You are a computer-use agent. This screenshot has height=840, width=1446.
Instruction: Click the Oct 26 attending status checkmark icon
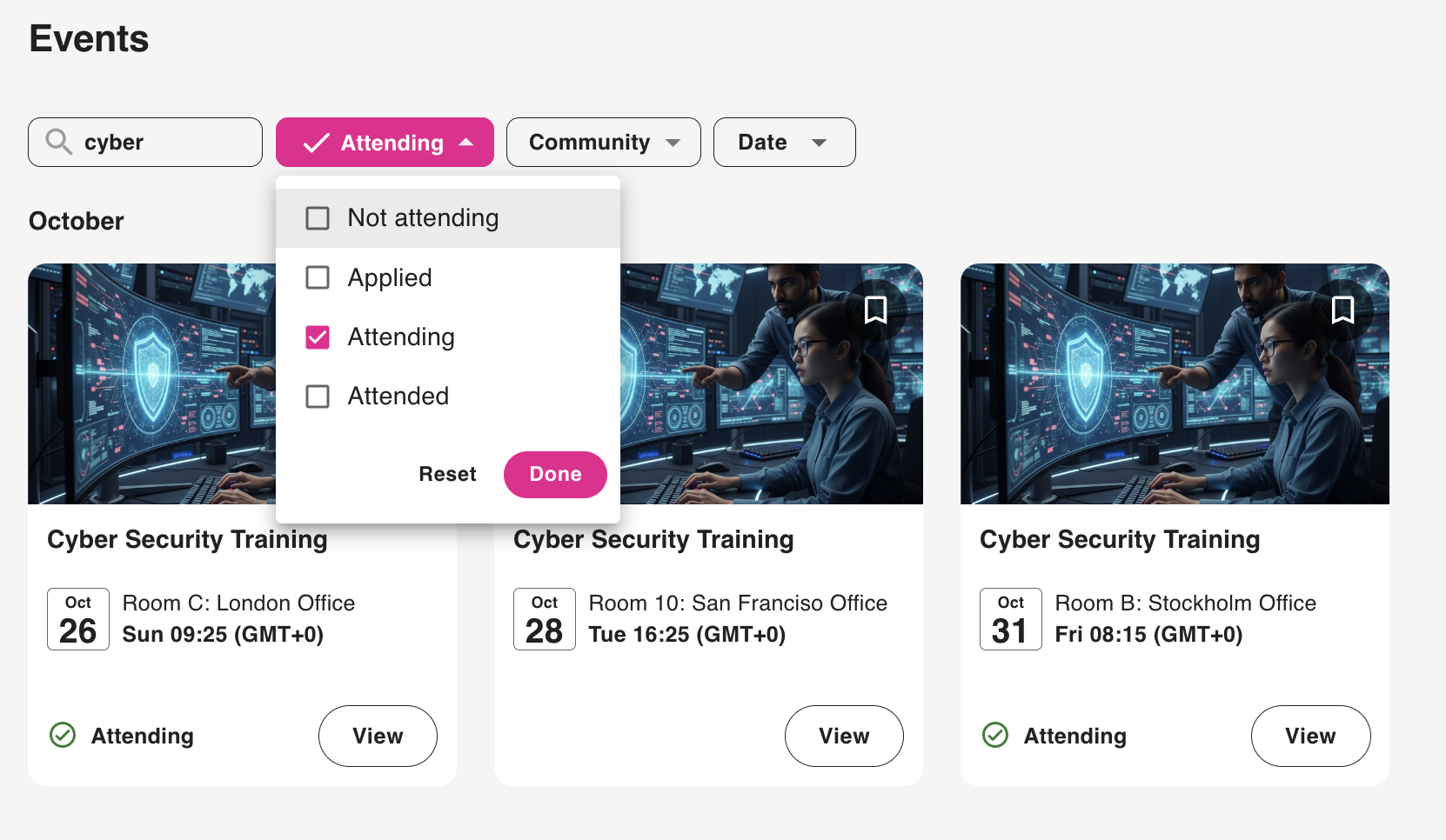click(63, 736)
